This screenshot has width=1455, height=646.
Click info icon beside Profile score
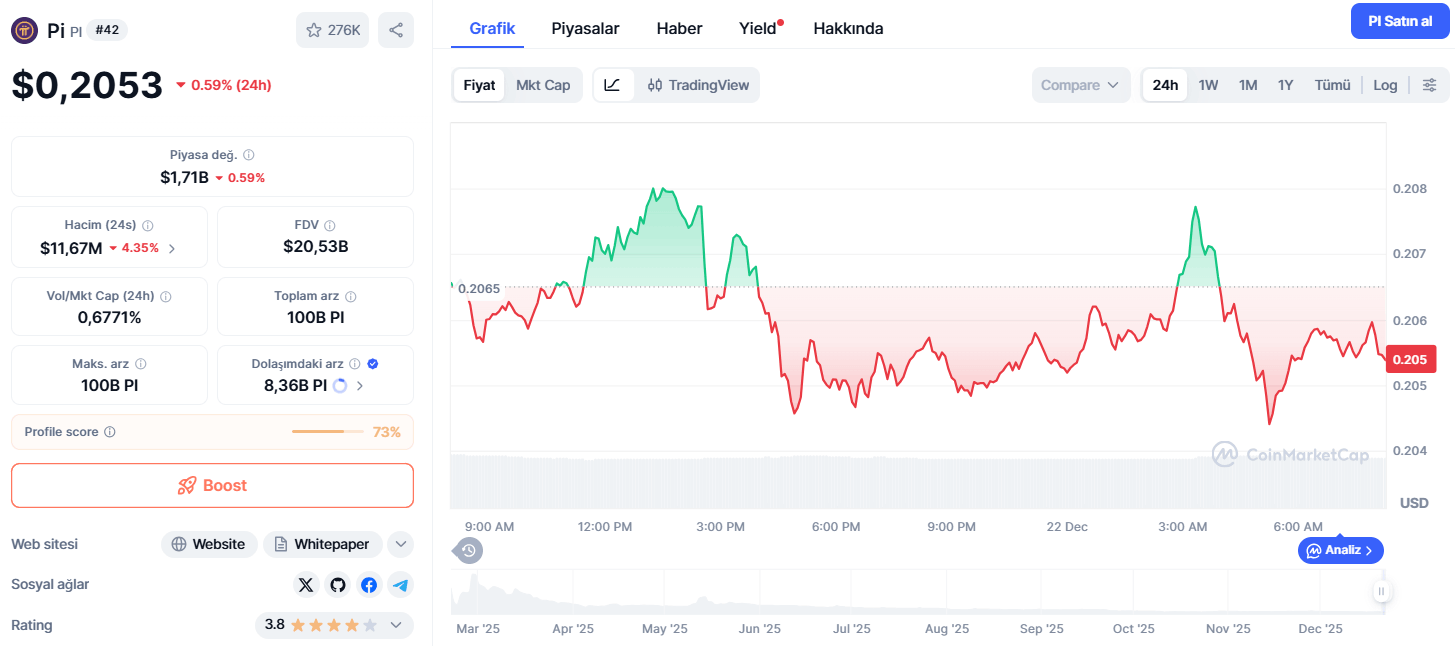(x=110, y=432)
